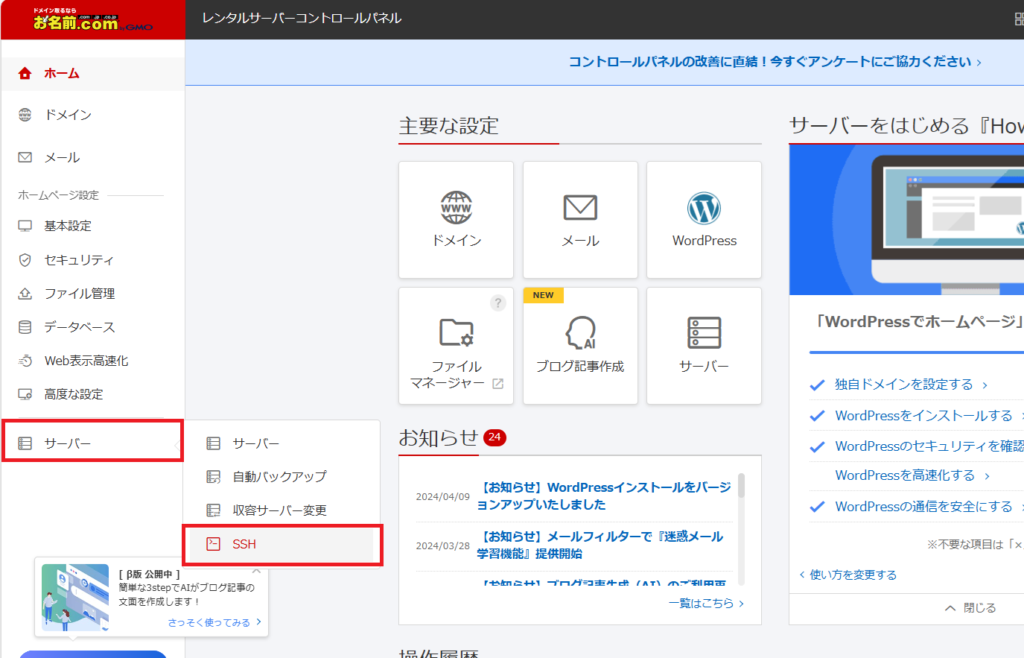Click the upload icon beside ファイル管理

tap(25, 294)
